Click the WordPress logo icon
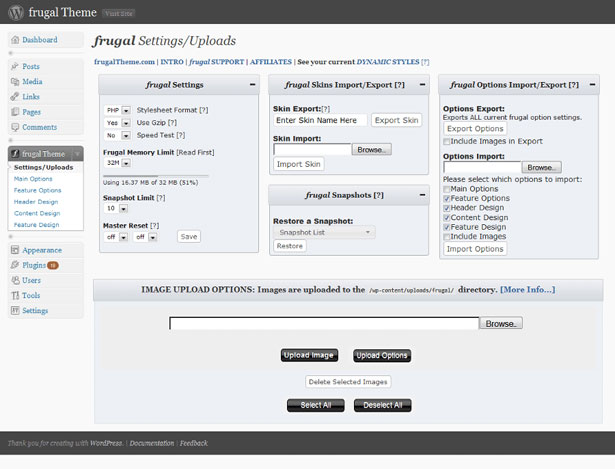Screen dimensions: 615x469 [16, 12]
